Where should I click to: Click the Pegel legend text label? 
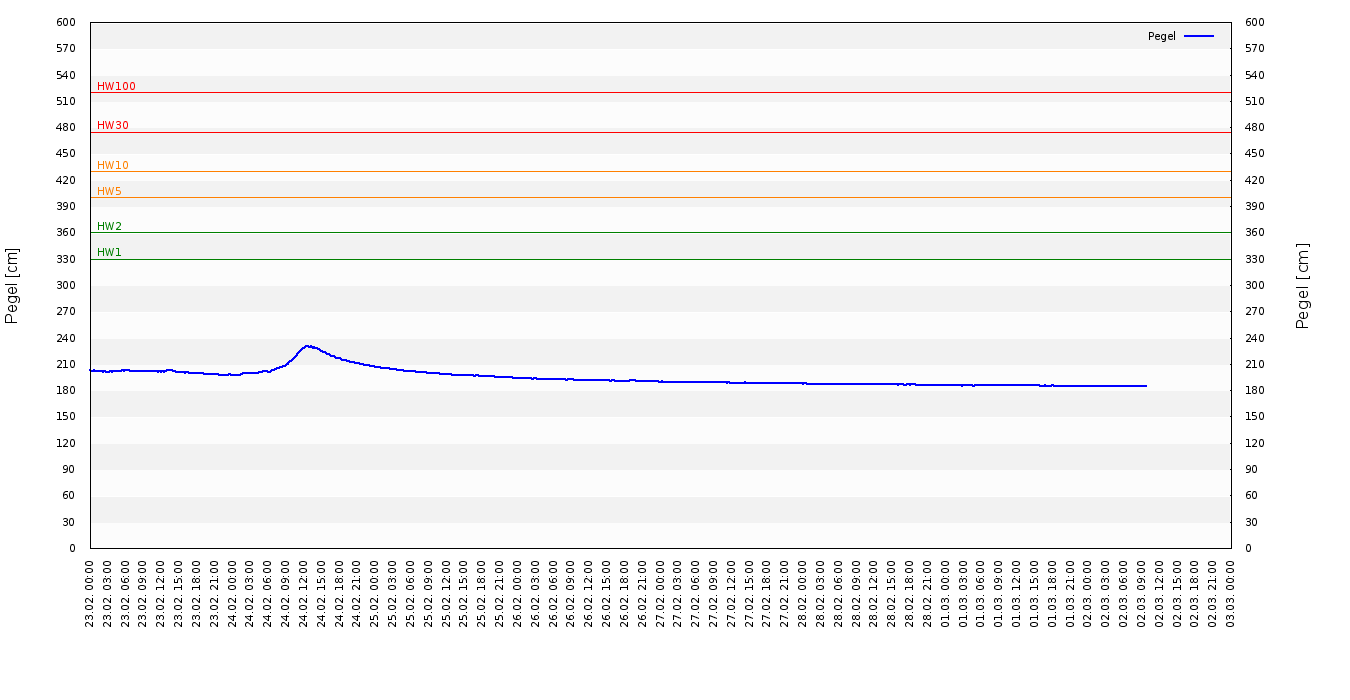[1161, 36]
